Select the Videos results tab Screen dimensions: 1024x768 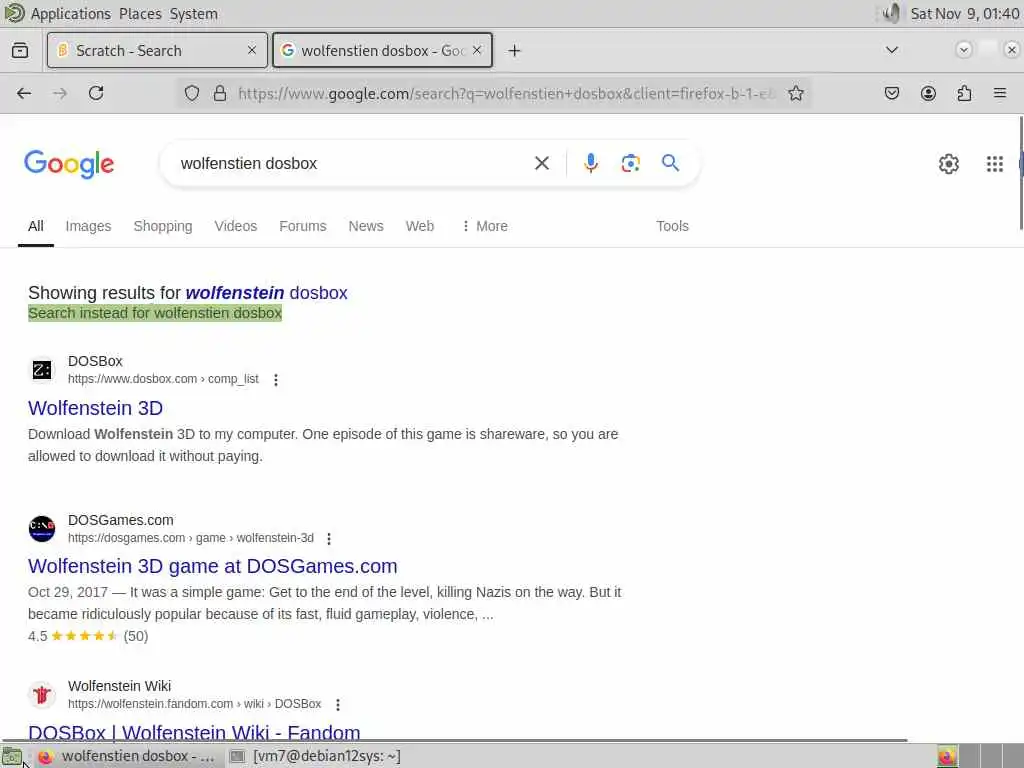tap(236, 226)
